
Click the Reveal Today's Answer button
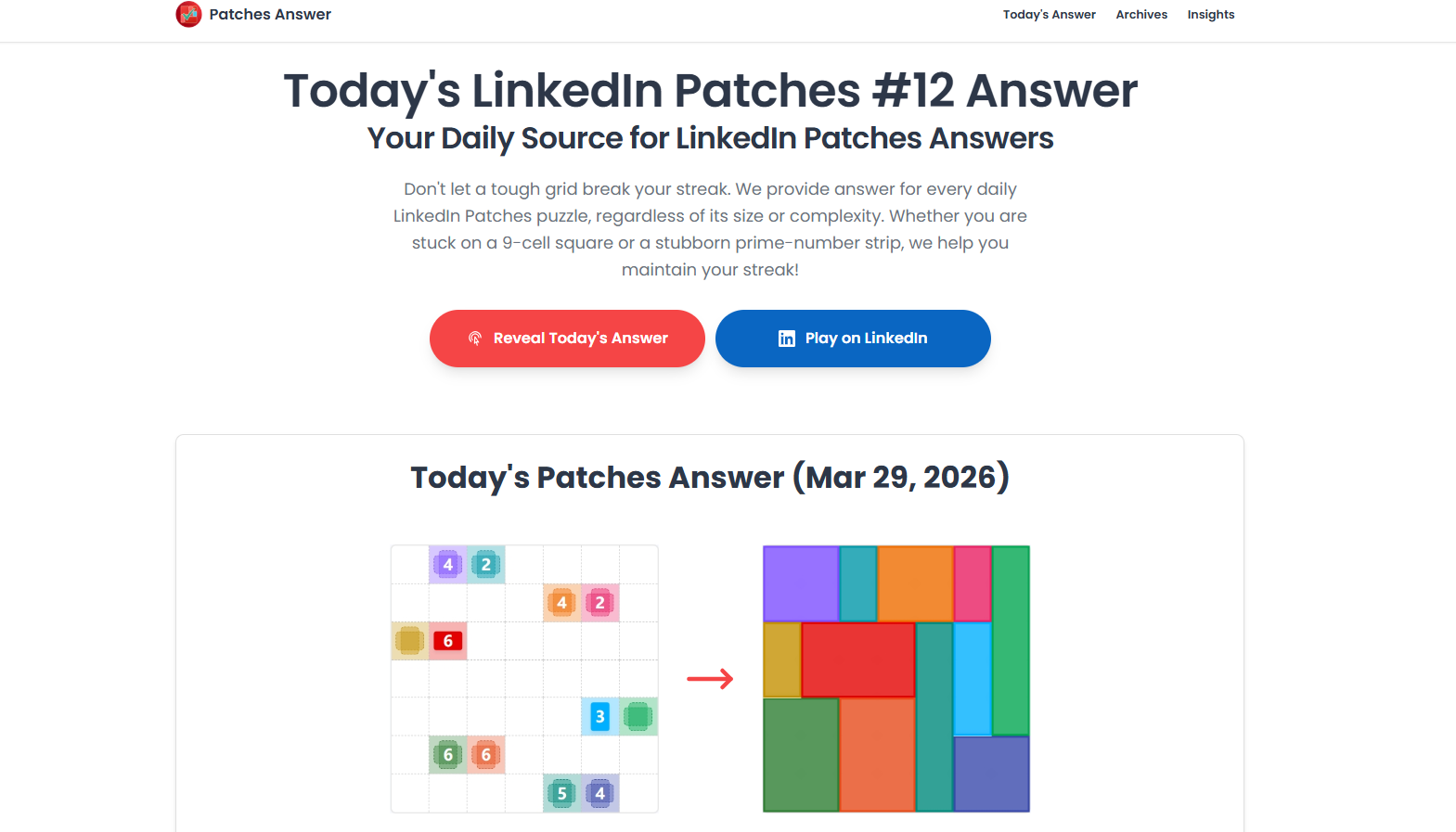pyautogui.click(x=566, y=339)
